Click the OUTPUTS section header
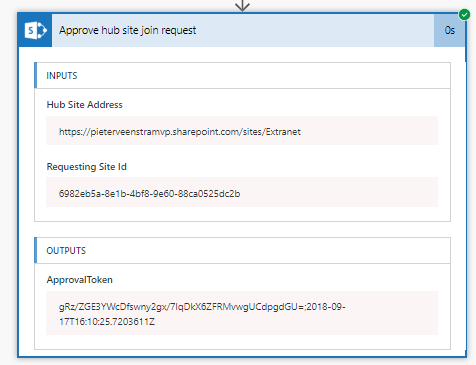This screenshot has width=476, height=365. [242, 251]
